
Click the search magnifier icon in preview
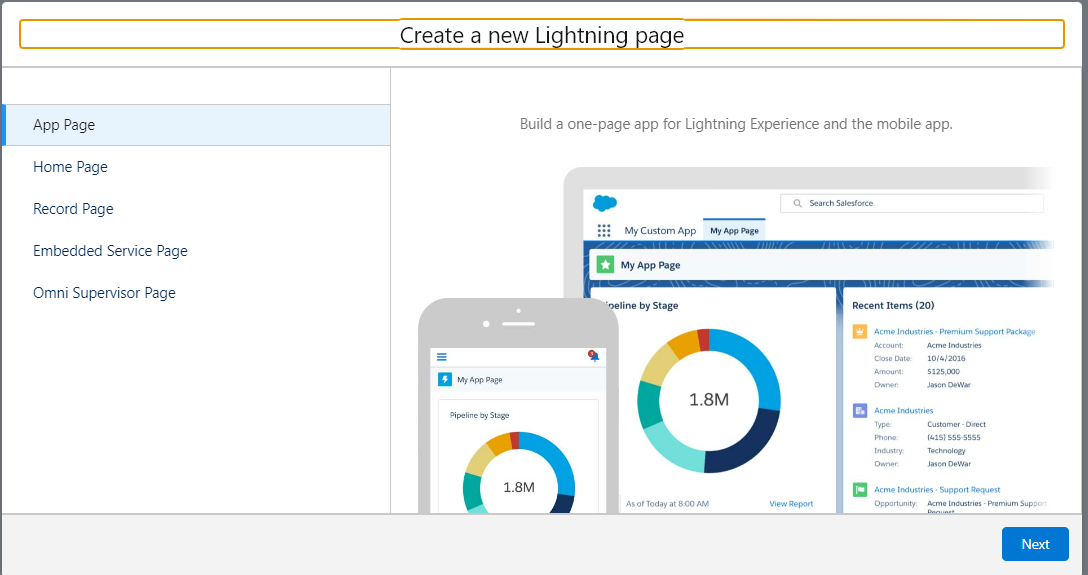797,203
